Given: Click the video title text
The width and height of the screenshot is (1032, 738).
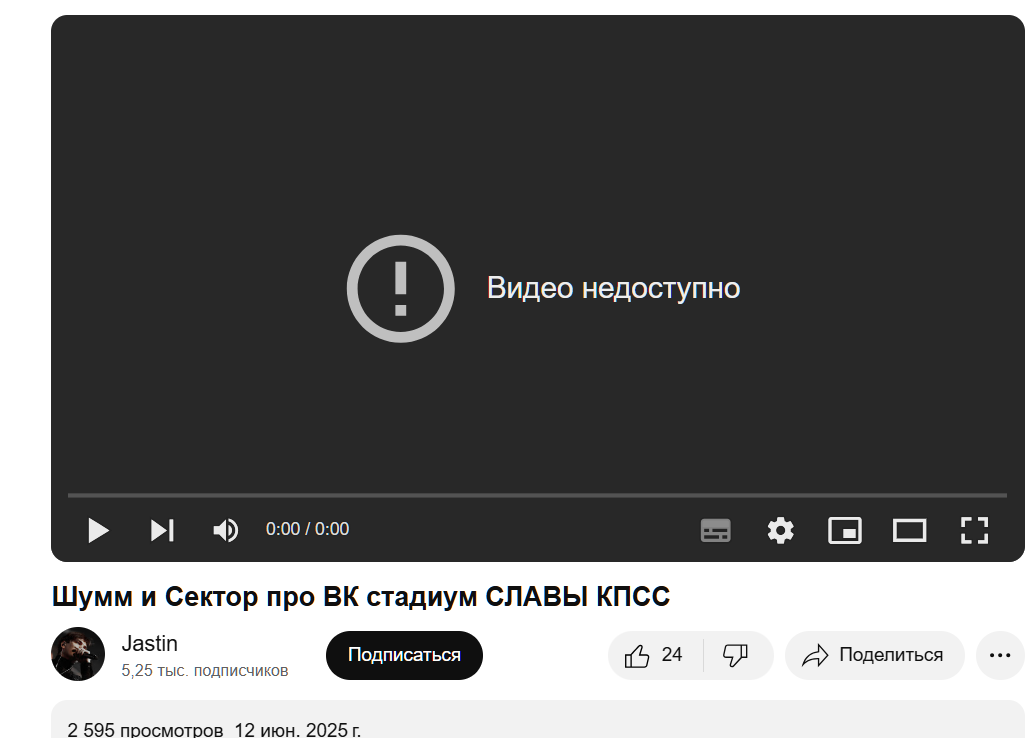Looking at the screenshot, I should [361, 597].
